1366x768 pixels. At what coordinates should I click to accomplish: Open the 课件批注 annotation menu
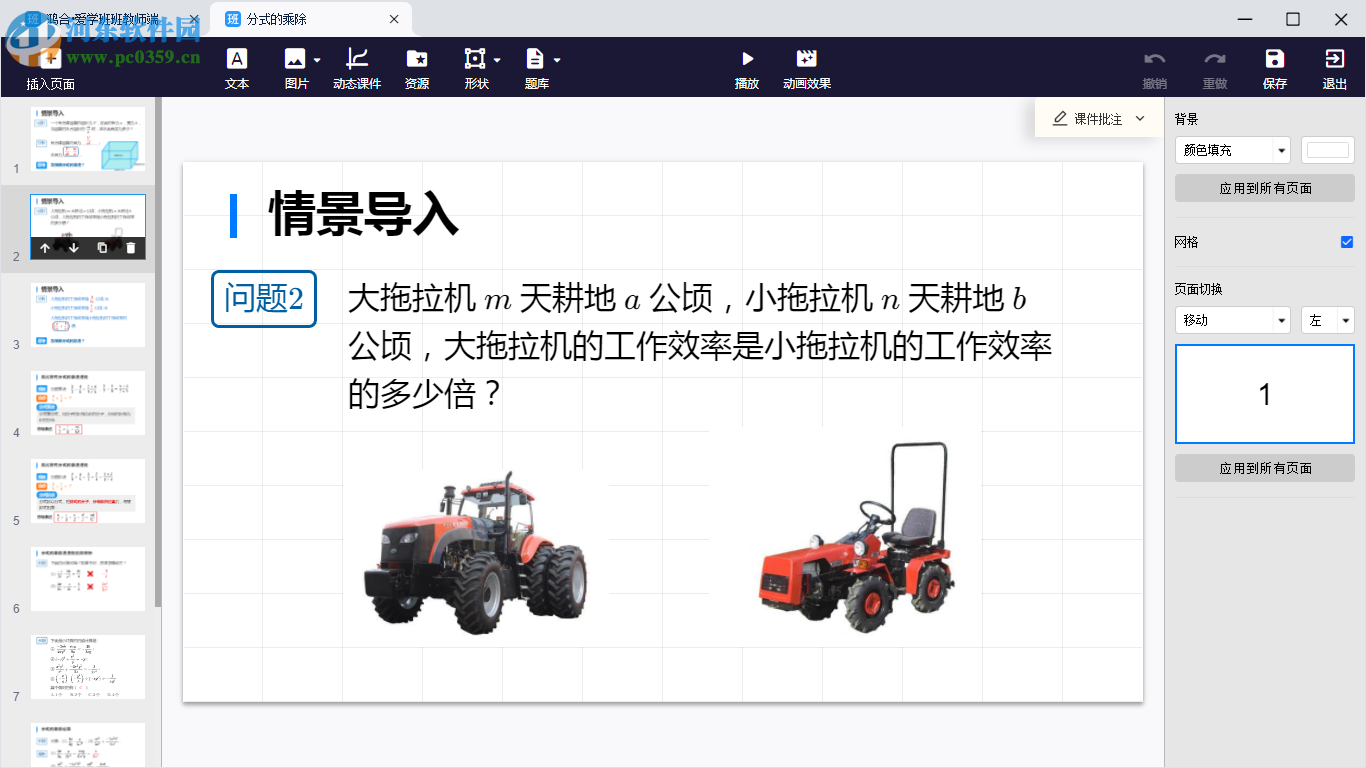1097,117
